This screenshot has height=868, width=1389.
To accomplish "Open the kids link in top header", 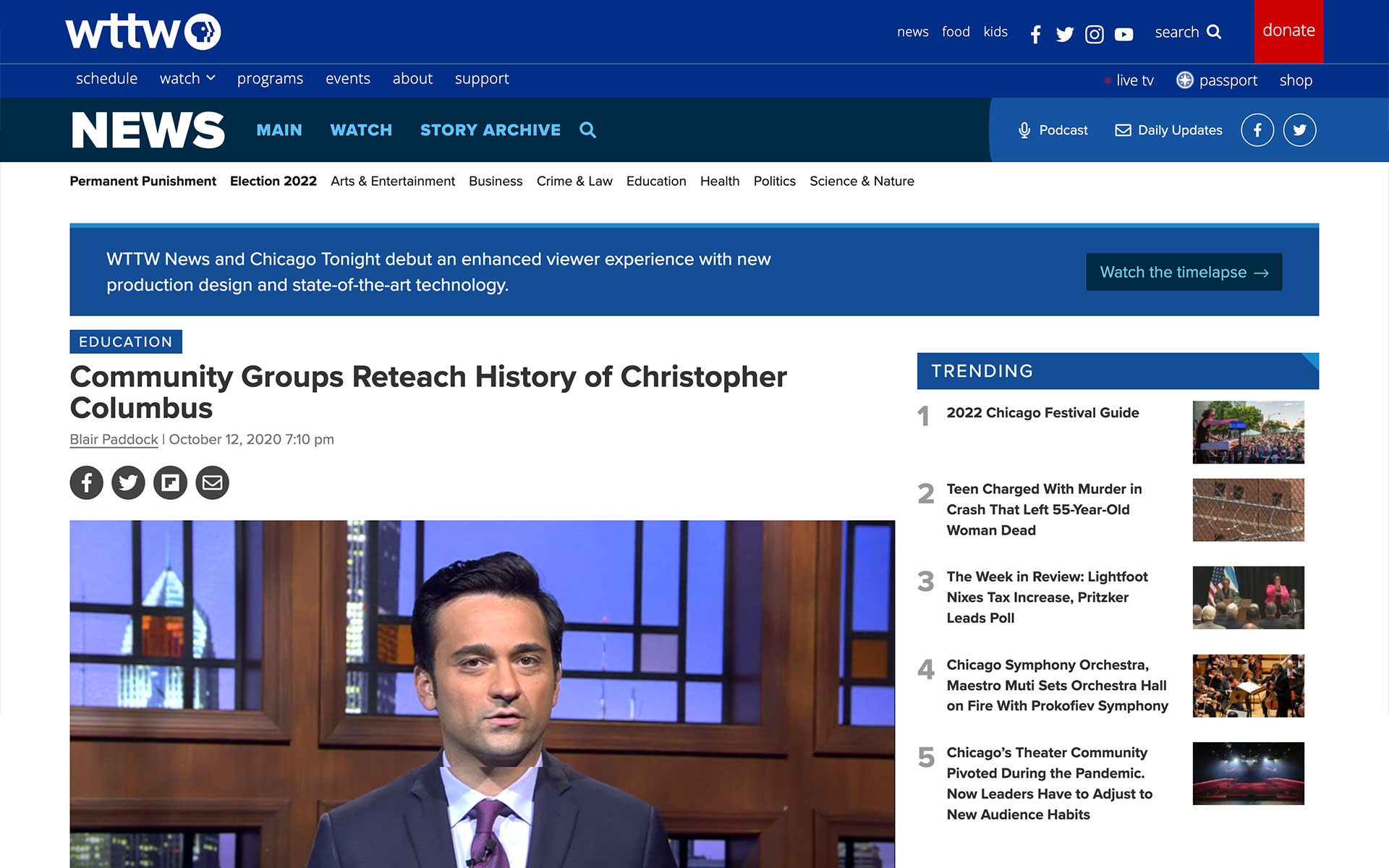I will tap(995, 32).
